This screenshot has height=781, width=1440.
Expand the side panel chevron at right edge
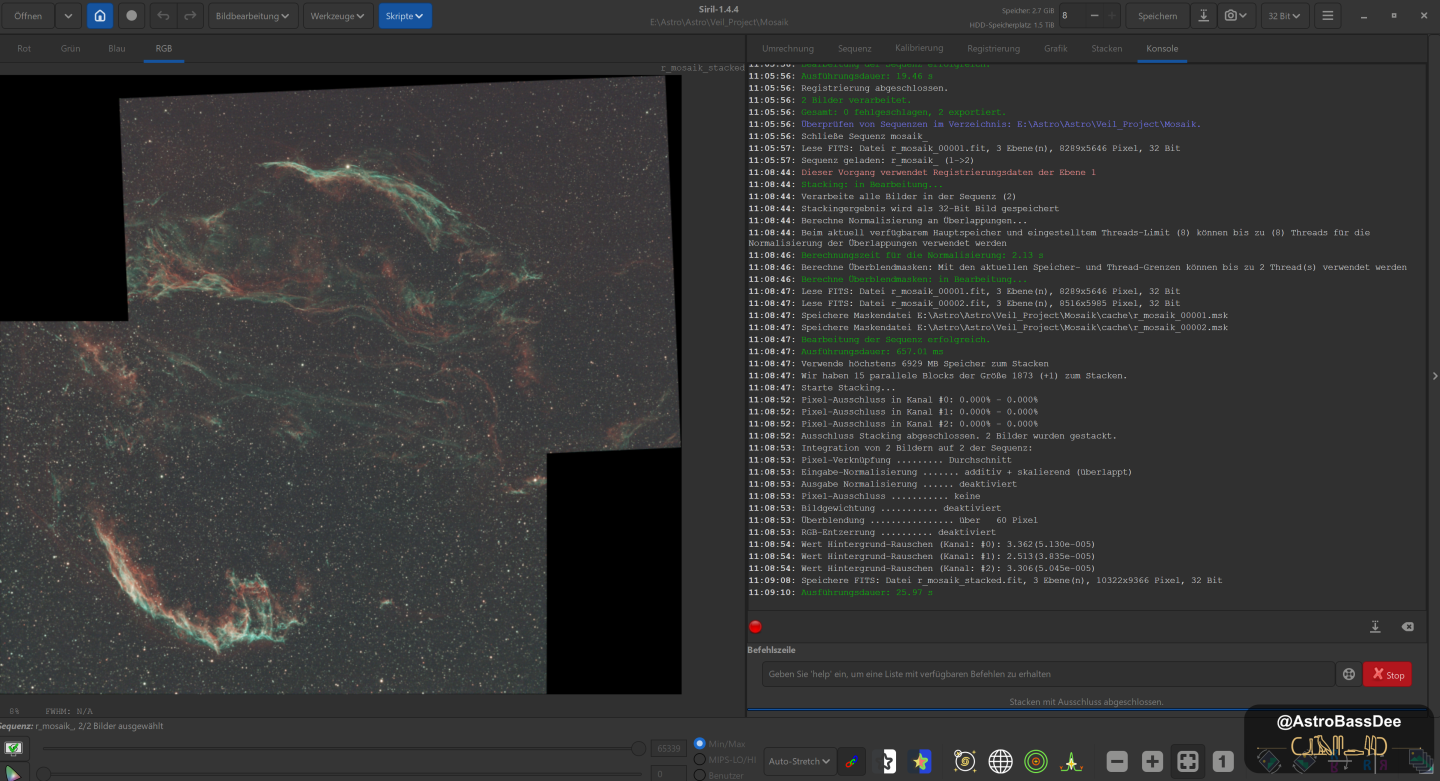click(1435, 376)
